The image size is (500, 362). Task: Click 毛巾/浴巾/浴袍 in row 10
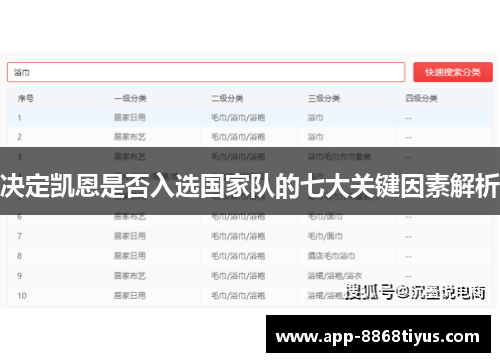click(x=238, y=295)
